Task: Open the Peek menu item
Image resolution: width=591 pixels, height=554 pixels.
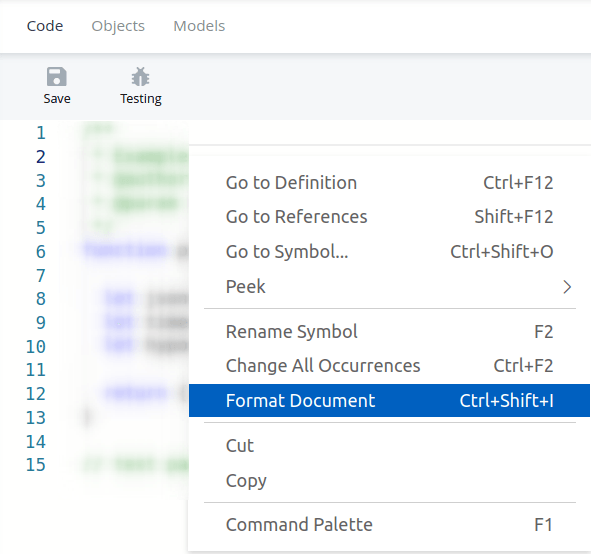Action: (x=389, y=286)
